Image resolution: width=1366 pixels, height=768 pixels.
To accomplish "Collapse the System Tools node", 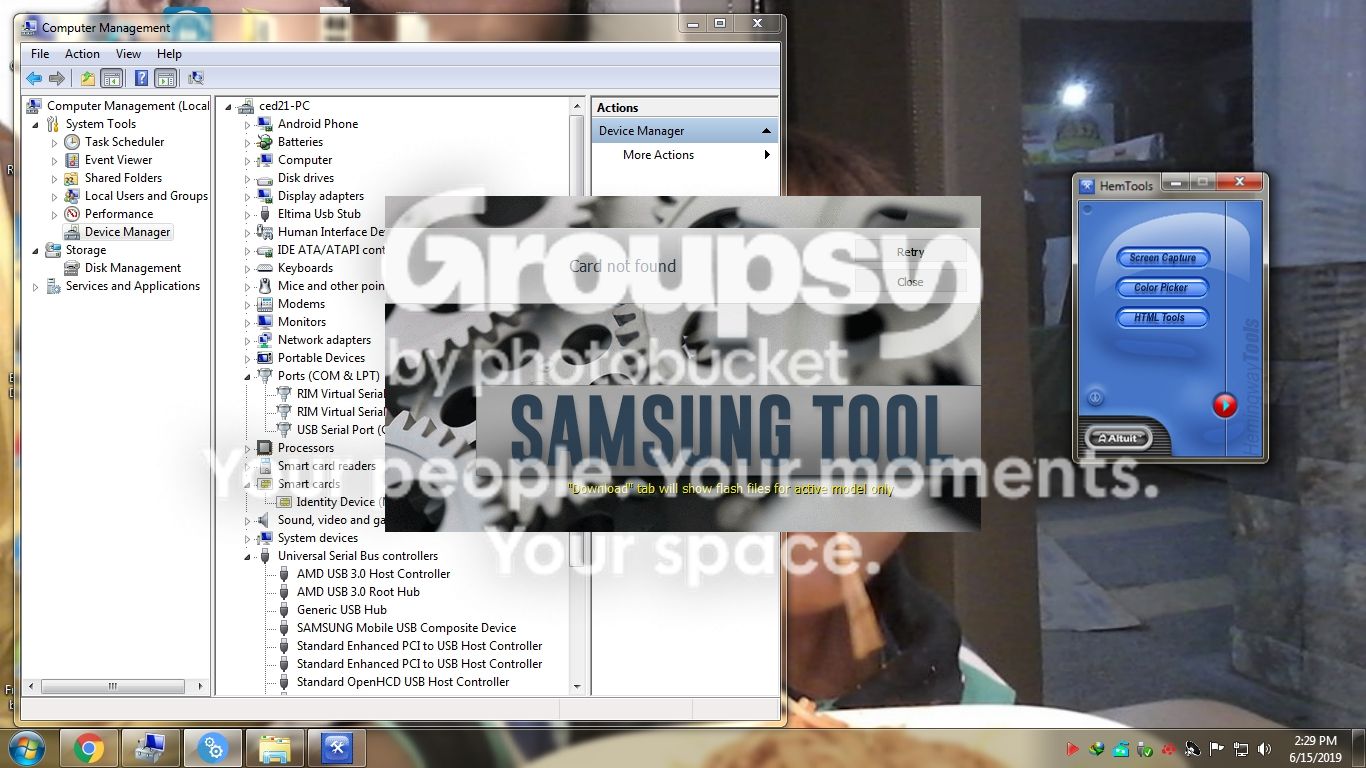I will click(37, 124).
